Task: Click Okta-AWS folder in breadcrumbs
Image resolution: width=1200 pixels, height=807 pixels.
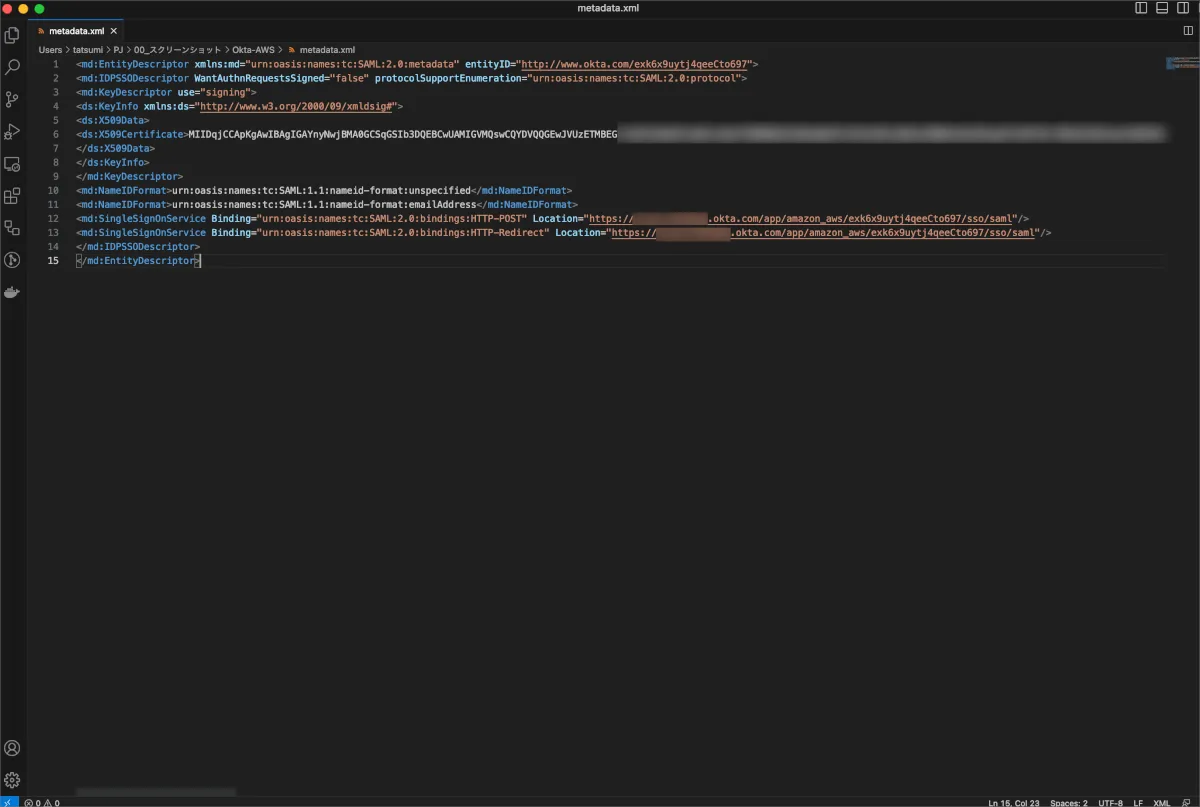Action: pyautogui.click(x=253, y=49)
